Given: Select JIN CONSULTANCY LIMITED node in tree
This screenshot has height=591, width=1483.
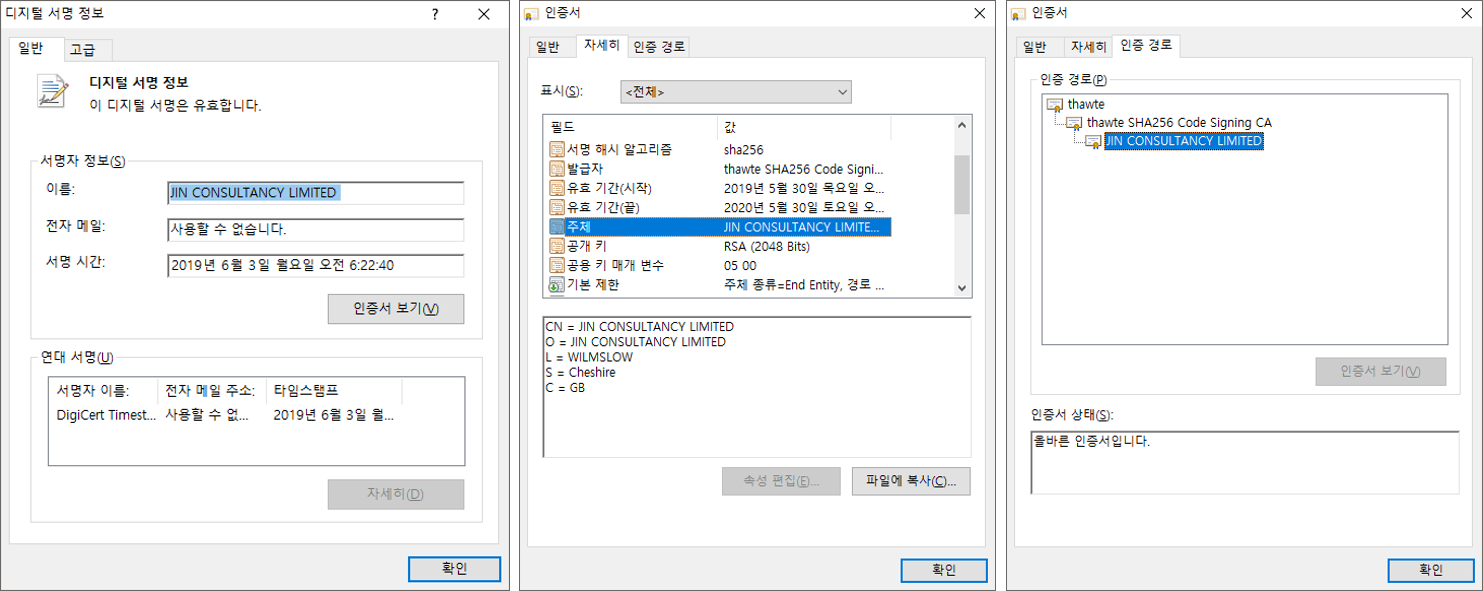Looking at the screenshot, I should 1183,142.
